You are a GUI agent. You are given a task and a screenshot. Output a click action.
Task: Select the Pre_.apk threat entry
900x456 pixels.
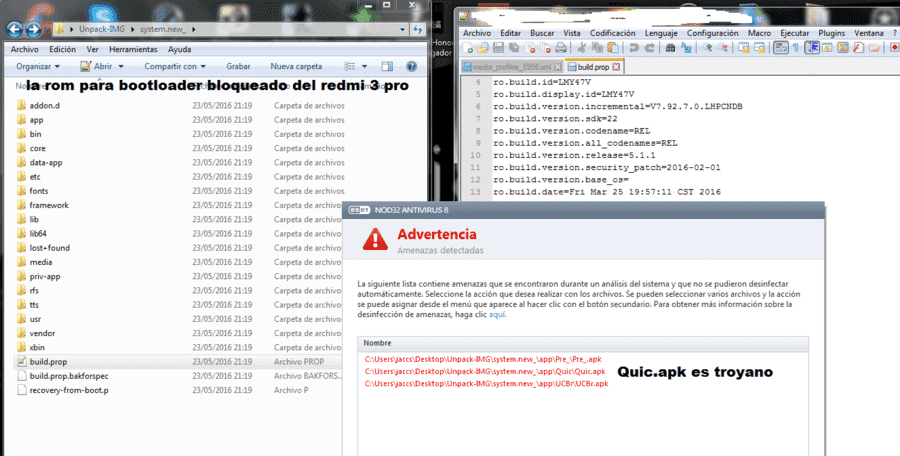tap(483, 360)
